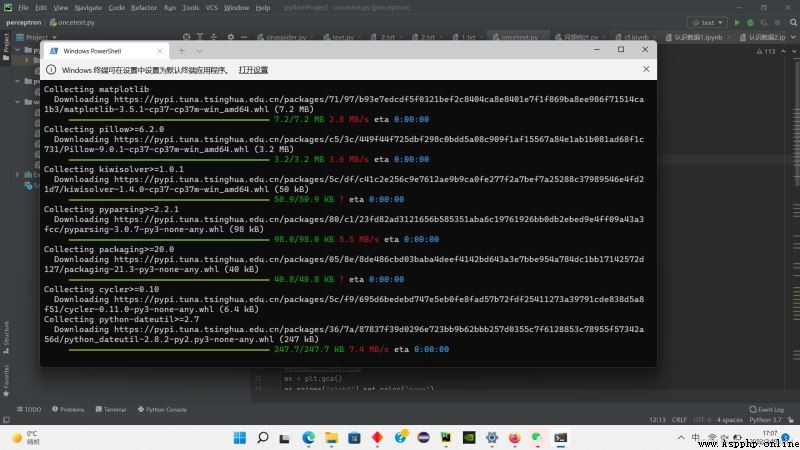Click the green Run button in PyCharm
800x450 pixels.
pyautogui.click(x=737, y=22)
